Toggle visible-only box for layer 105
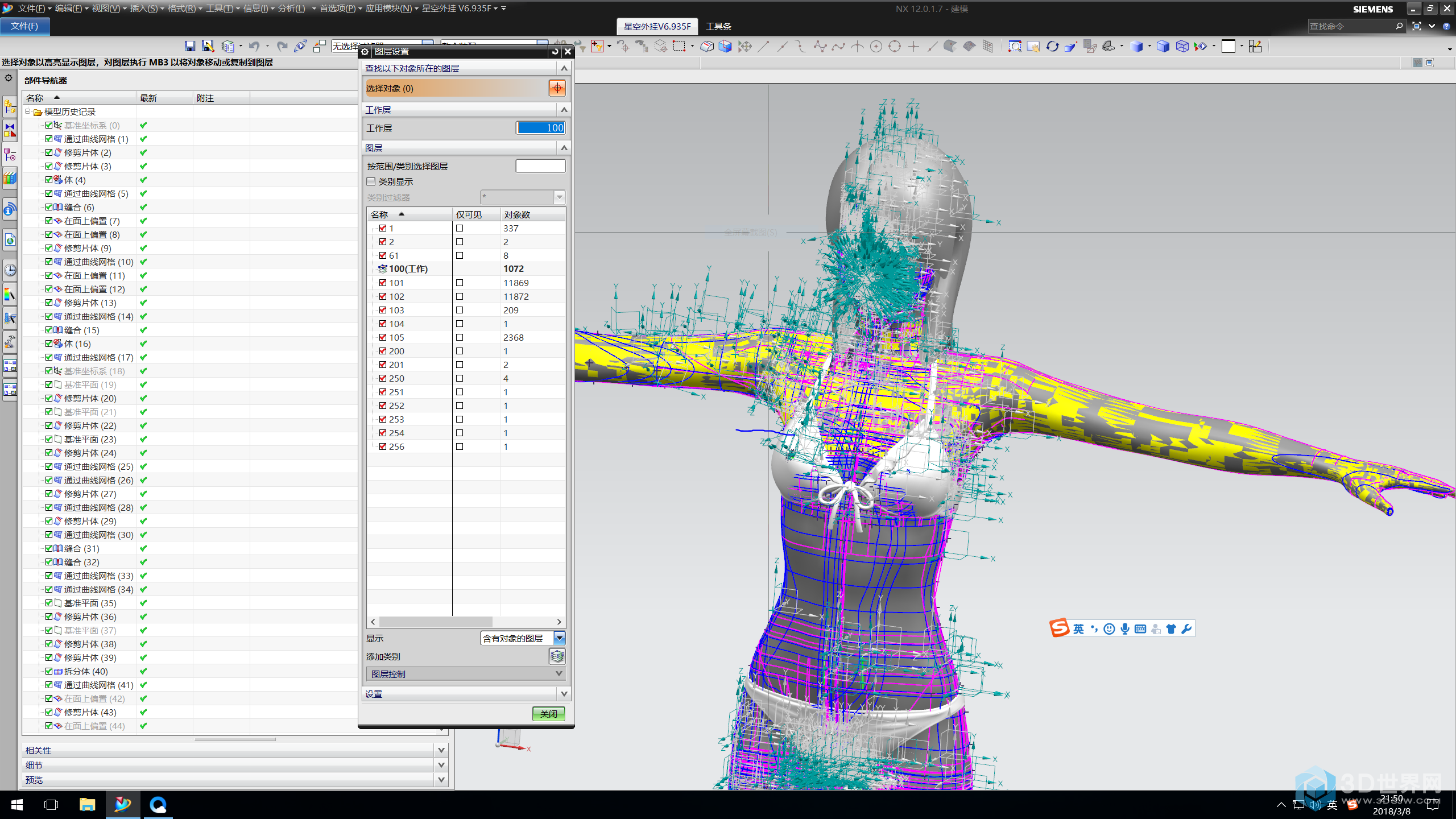 (x=460, y=337)
